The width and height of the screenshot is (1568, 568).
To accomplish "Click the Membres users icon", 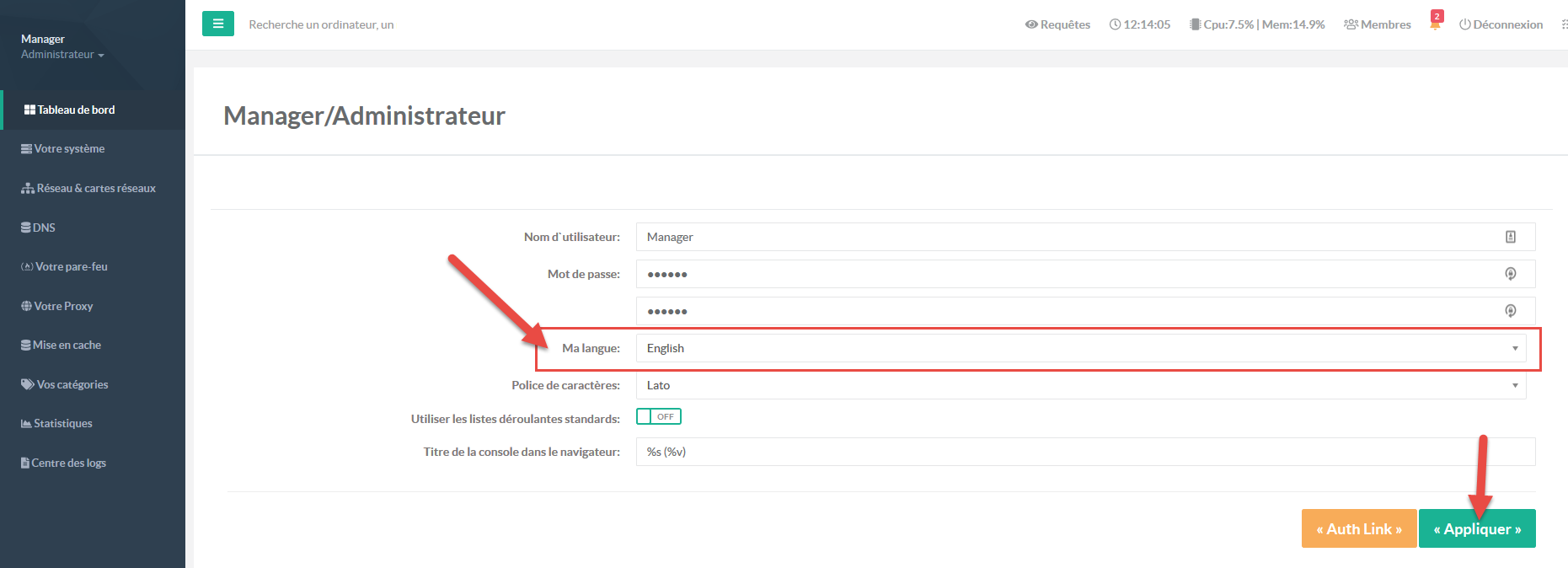I will 1351,24.
